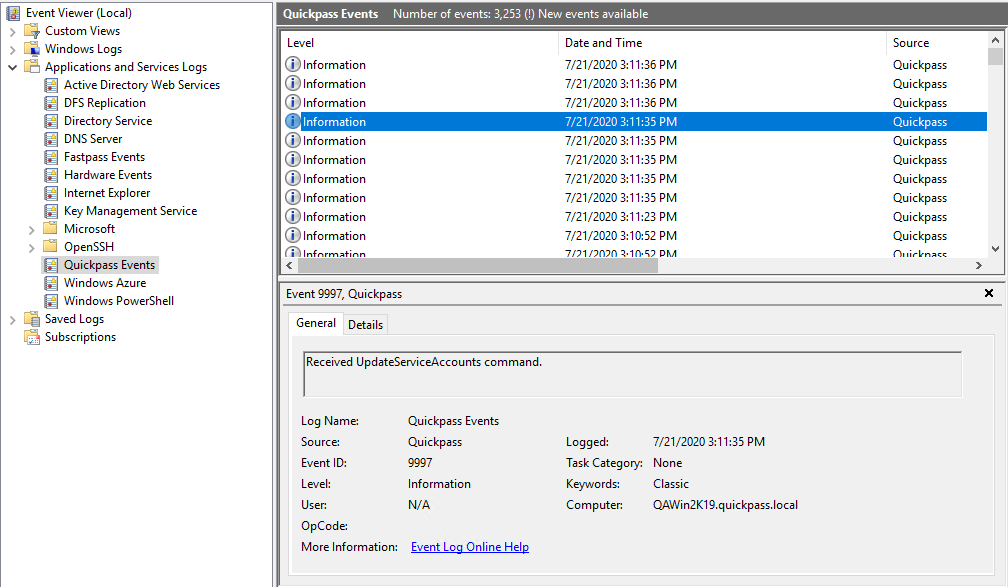Image resolution: width=1008 pixels, height=587 pixels.
Task: Click info icon of first 3:11:36 PM event
Action: [x=292, y=64]
